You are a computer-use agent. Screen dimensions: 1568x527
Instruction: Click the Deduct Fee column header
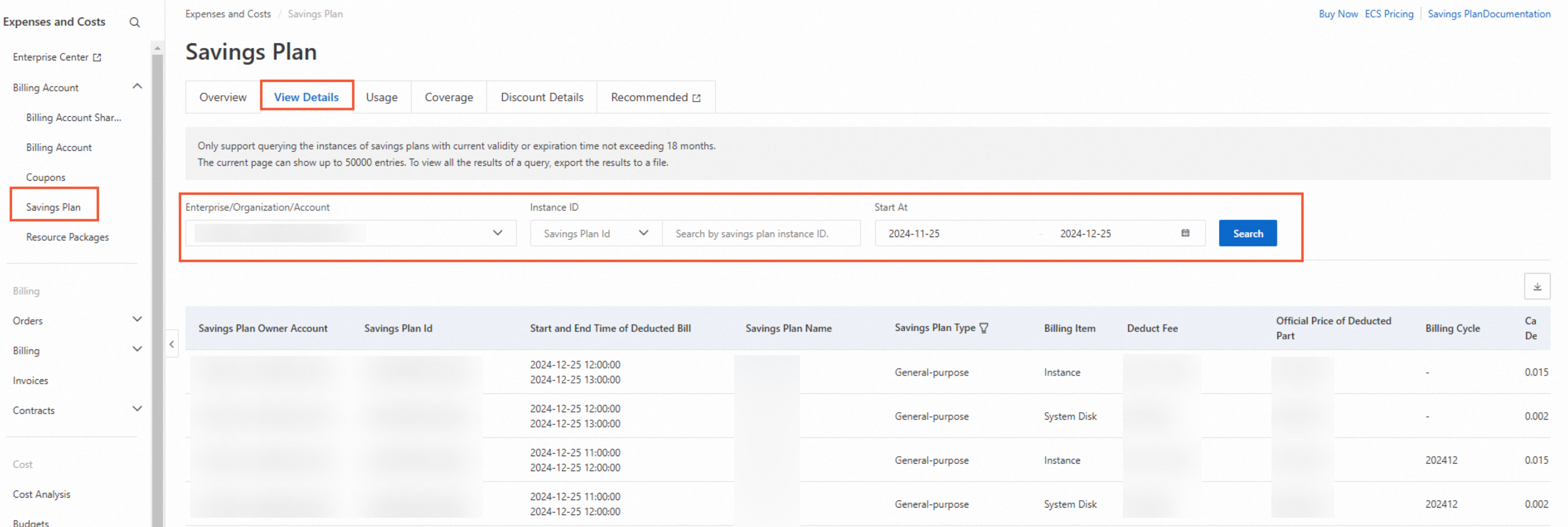point(1152,328)
